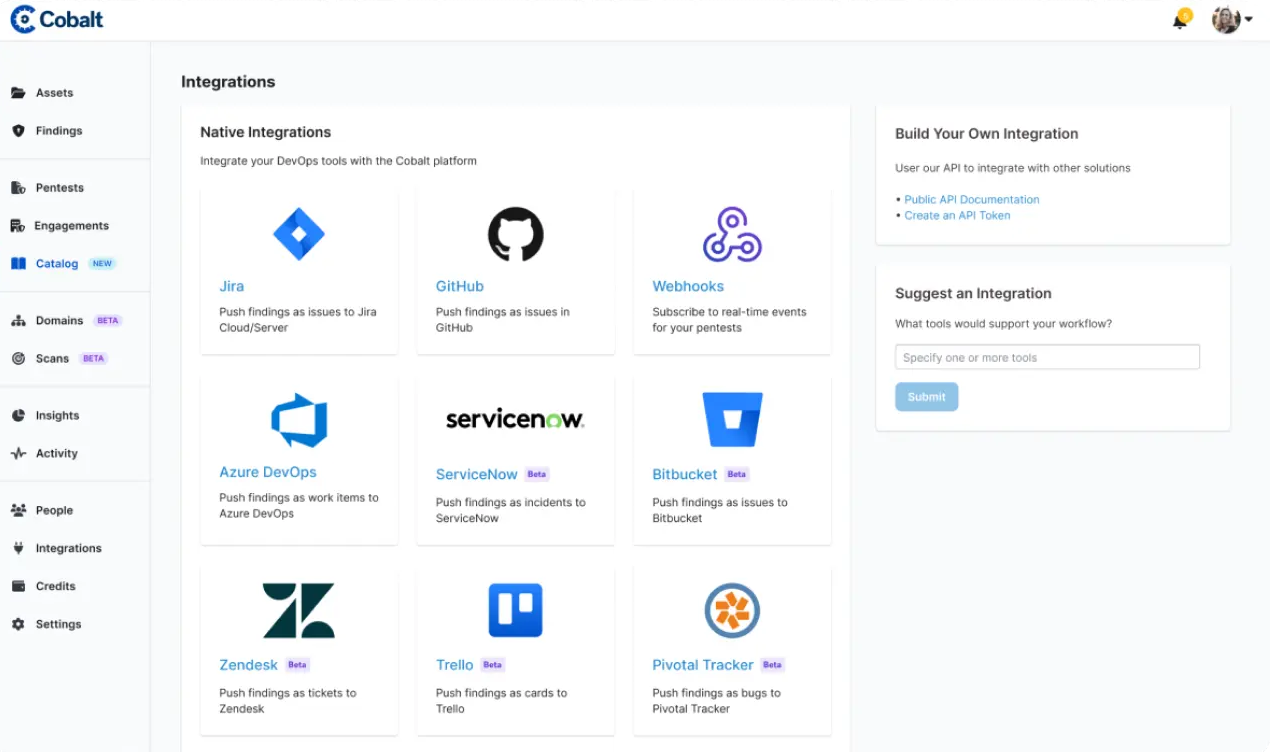Click the Webhooks integration icon
The image size is (1271, 752).
(731, 234)
